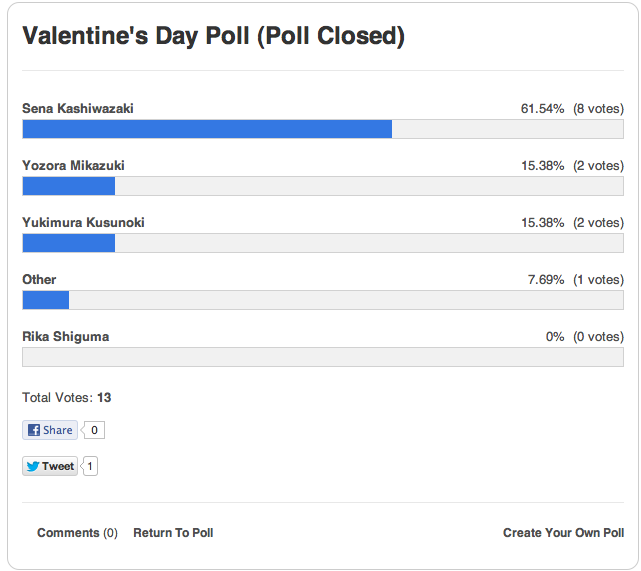Click the Facebook share count box
Screen dimensions: 641x571
[x=94, y=430]
